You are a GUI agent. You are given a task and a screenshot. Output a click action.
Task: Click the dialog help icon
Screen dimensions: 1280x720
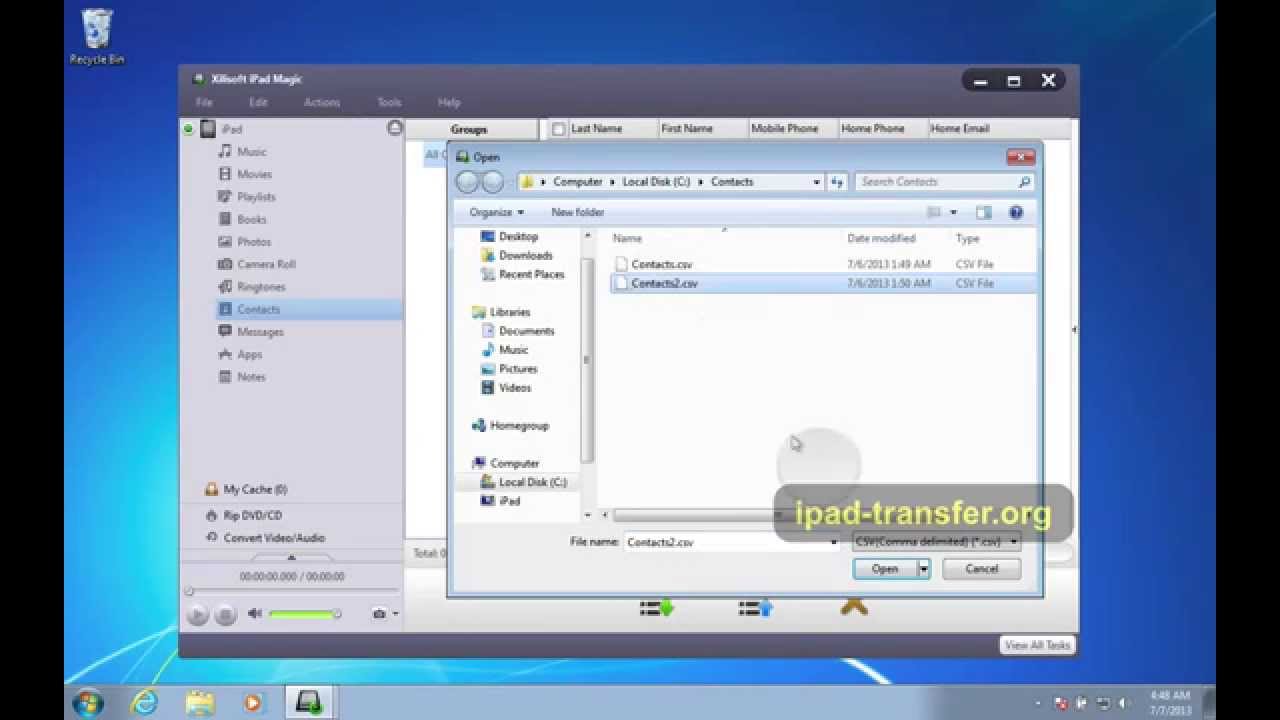coord(1016,212)
